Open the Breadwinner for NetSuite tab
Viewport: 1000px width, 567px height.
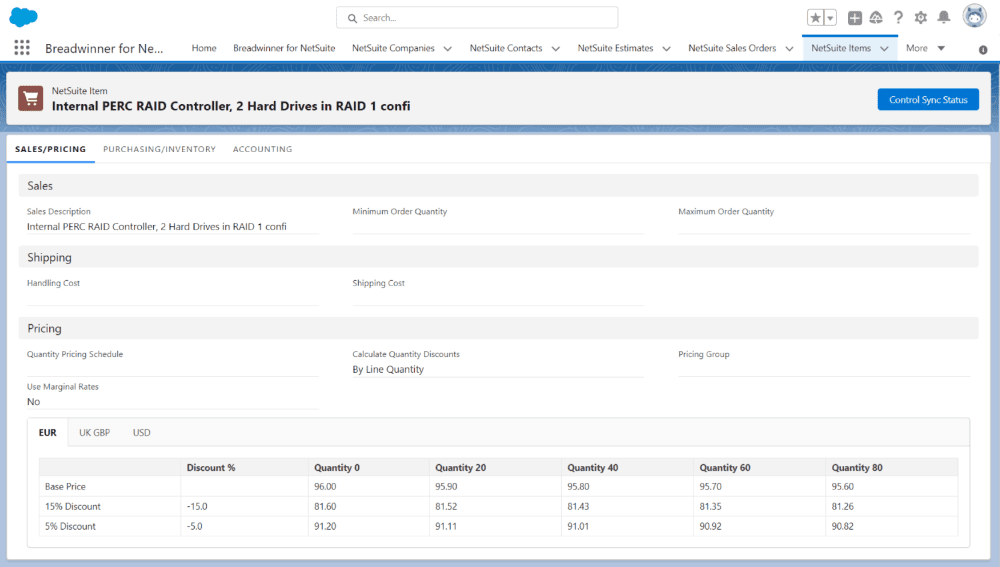[x=284, y=48]
